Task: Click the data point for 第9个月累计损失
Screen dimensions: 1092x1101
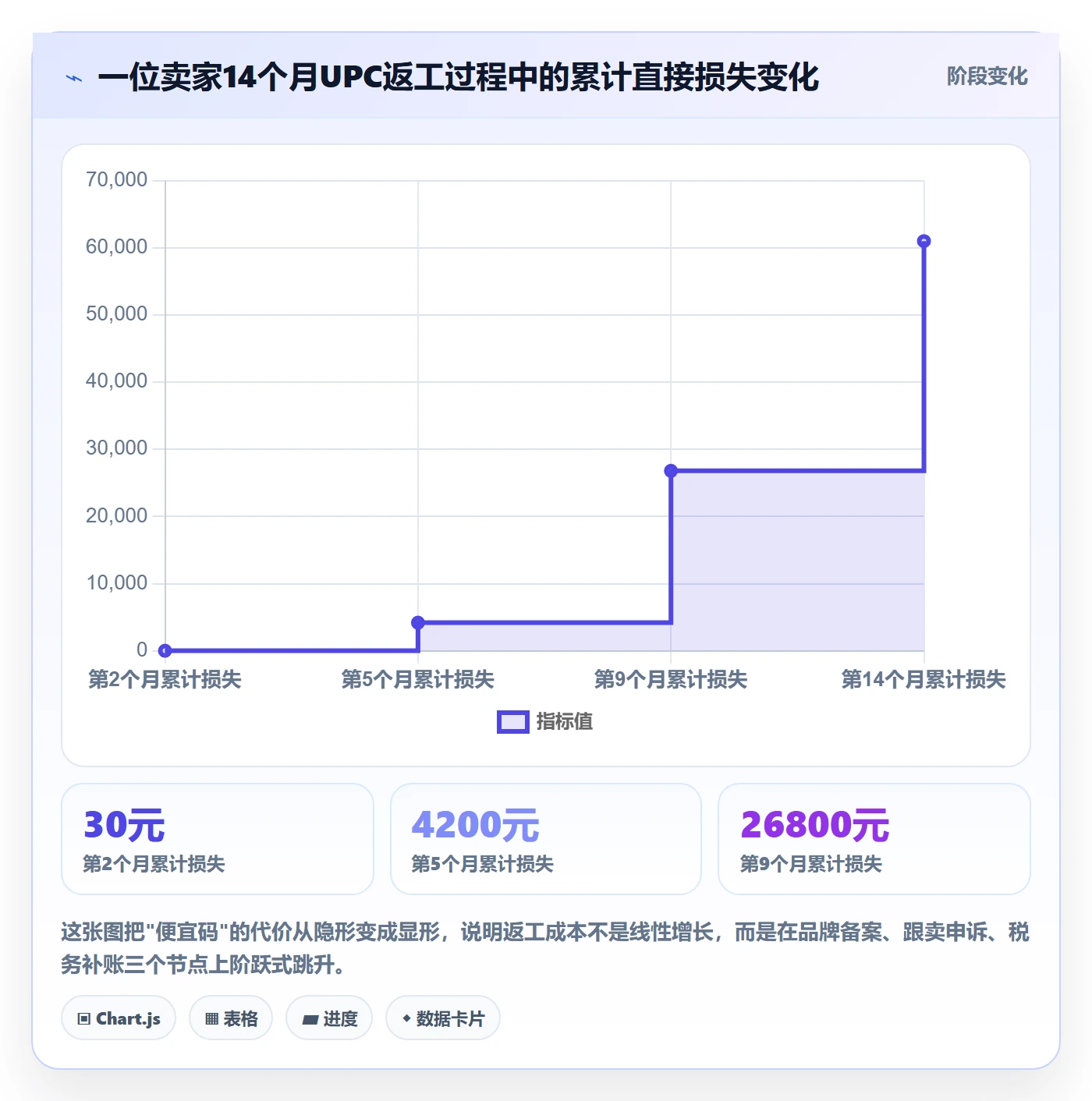Action: pyautogui.click(x=671, y=471)
